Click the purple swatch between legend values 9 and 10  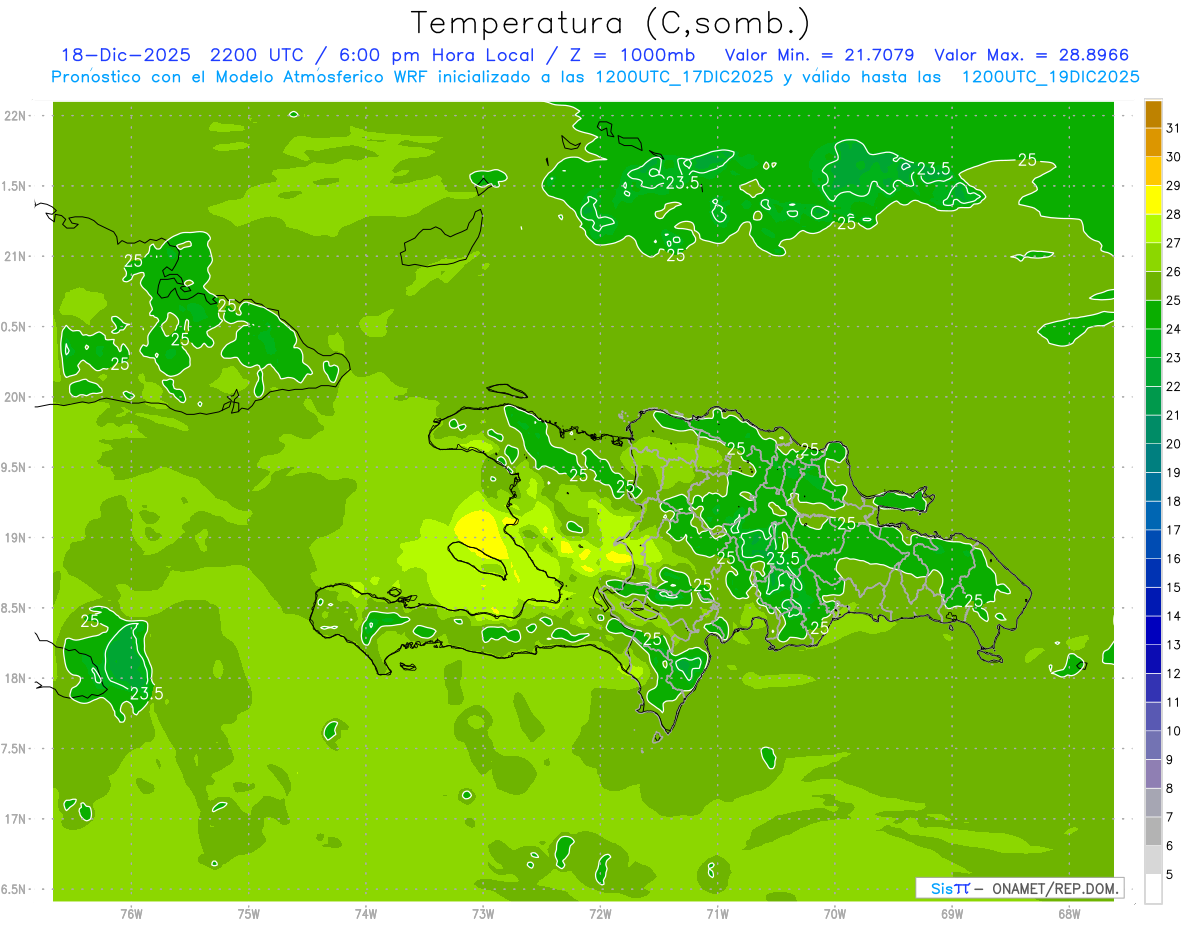[1153, 745]
